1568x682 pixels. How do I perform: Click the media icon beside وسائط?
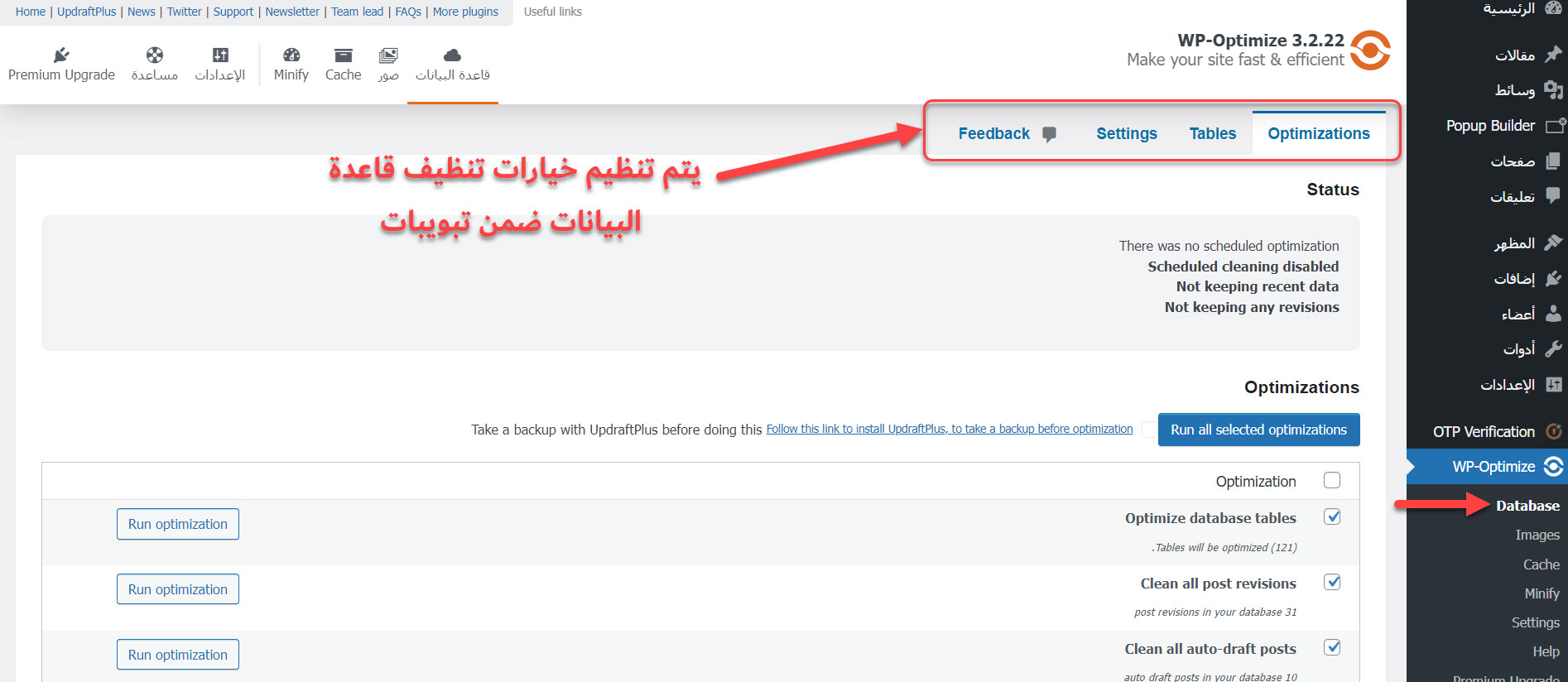point(1553,90)
